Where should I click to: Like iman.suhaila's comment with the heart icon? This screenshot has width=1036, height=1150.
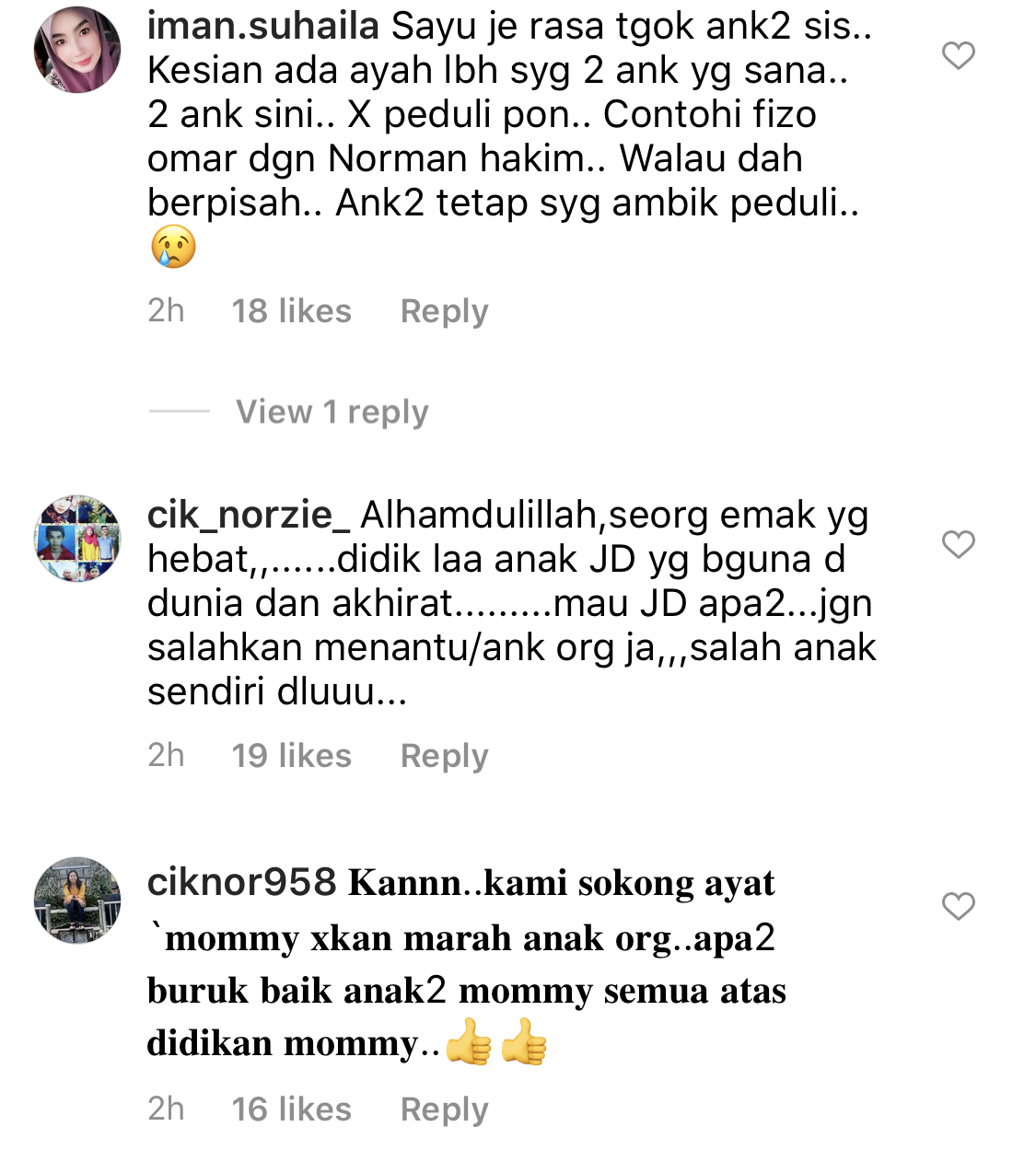pos(959,56)
